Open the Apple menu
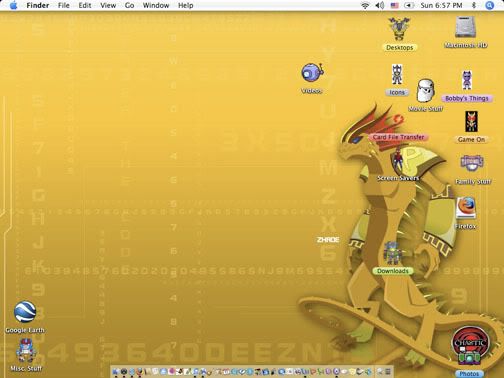The width and height of the screenshot is (504, 378). (x=13, y=5)
